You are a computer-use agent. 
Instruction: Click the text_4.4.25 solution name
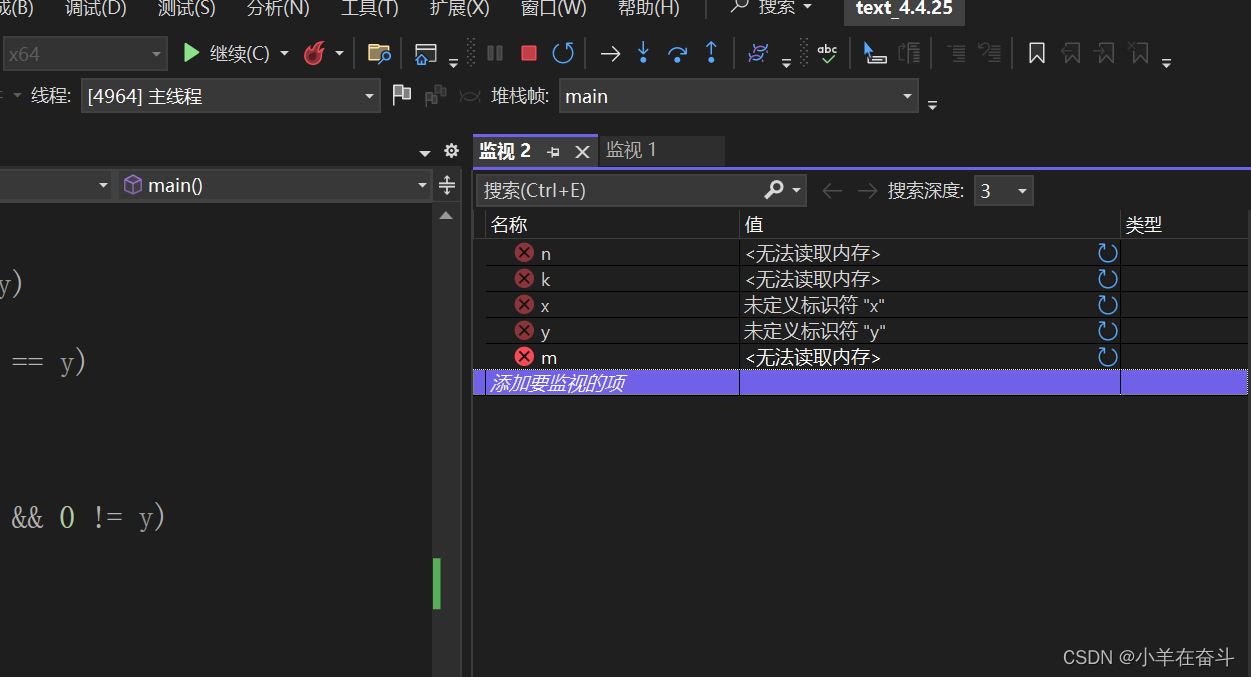904,9
